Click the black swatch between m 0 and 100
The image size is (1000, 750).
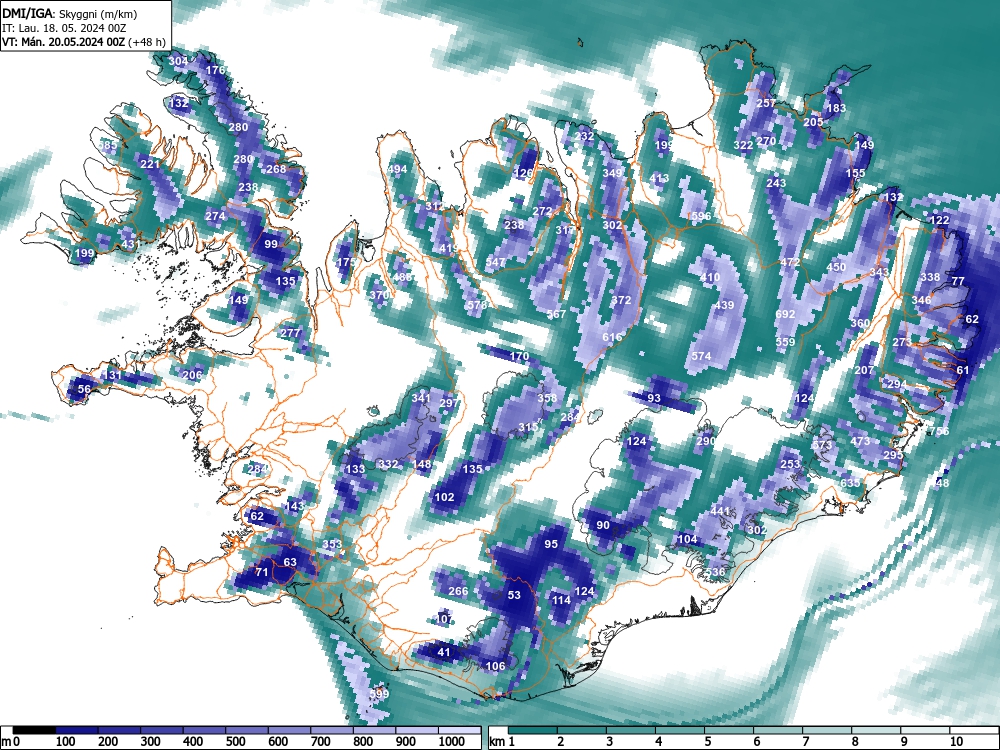click(34, 730)
